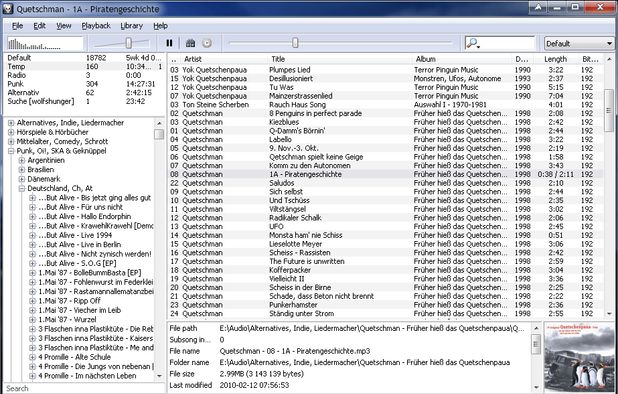Click the album cover art thumbnail
This screenshot has width=618, height=394.
pos(579,357)
